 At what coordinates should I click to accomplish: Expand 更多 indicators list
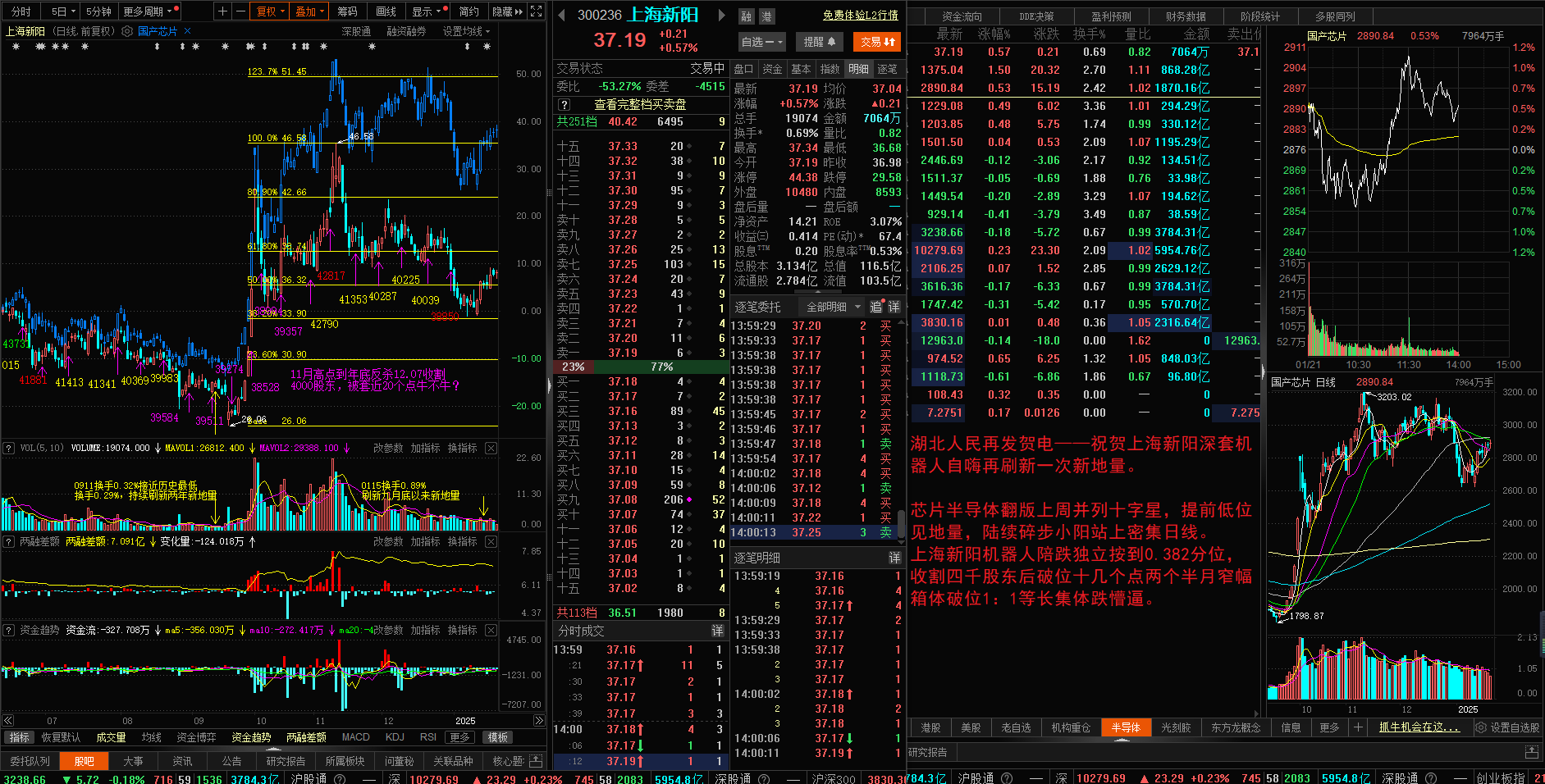click(459, 737)
